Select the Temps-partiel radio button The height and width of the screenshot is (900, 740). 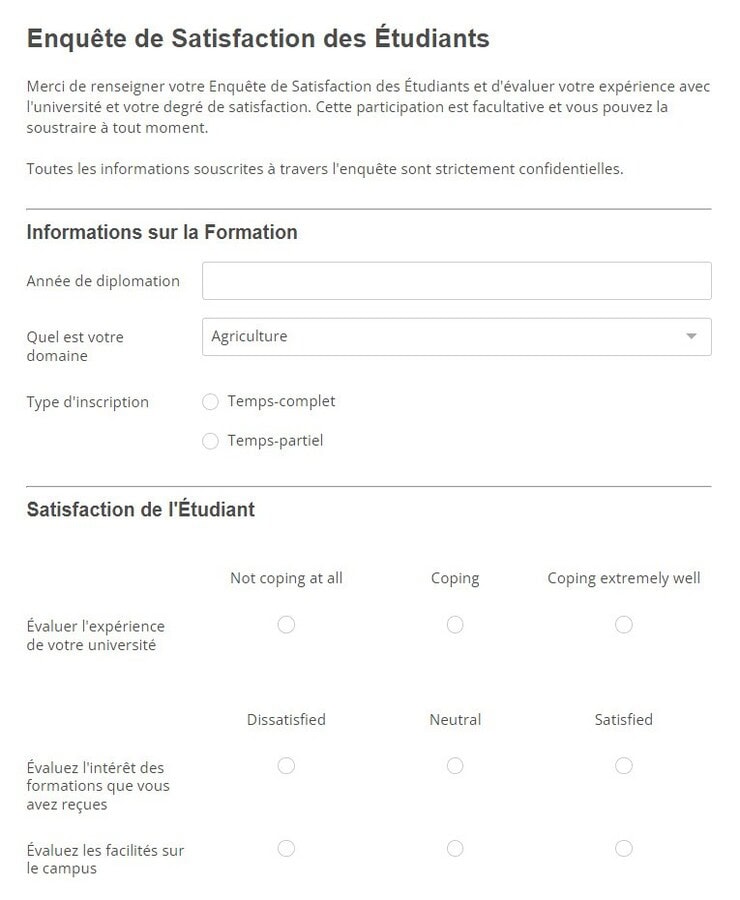tap(210, 441)
